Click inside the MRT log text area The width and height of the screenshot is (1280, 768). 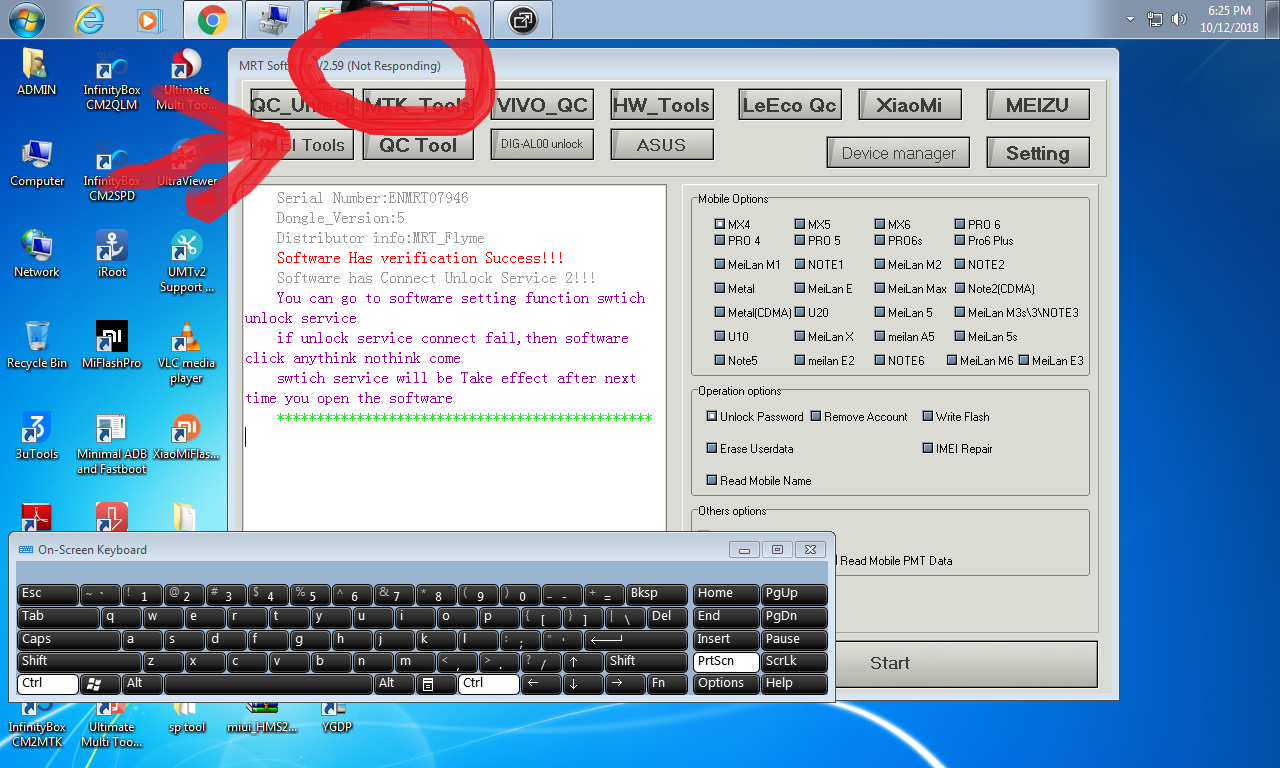(x=454, y=360)
